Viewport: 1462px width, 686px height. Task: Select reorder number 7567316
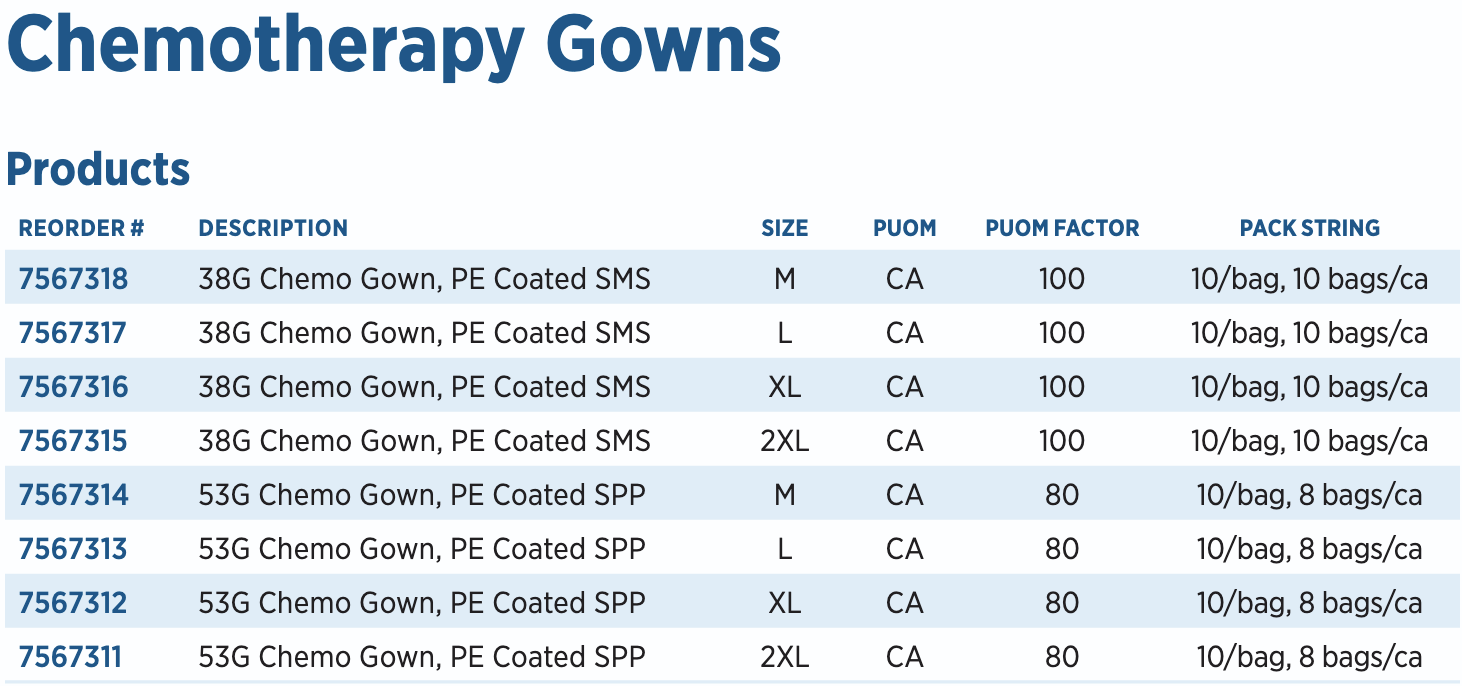[73, 387]
